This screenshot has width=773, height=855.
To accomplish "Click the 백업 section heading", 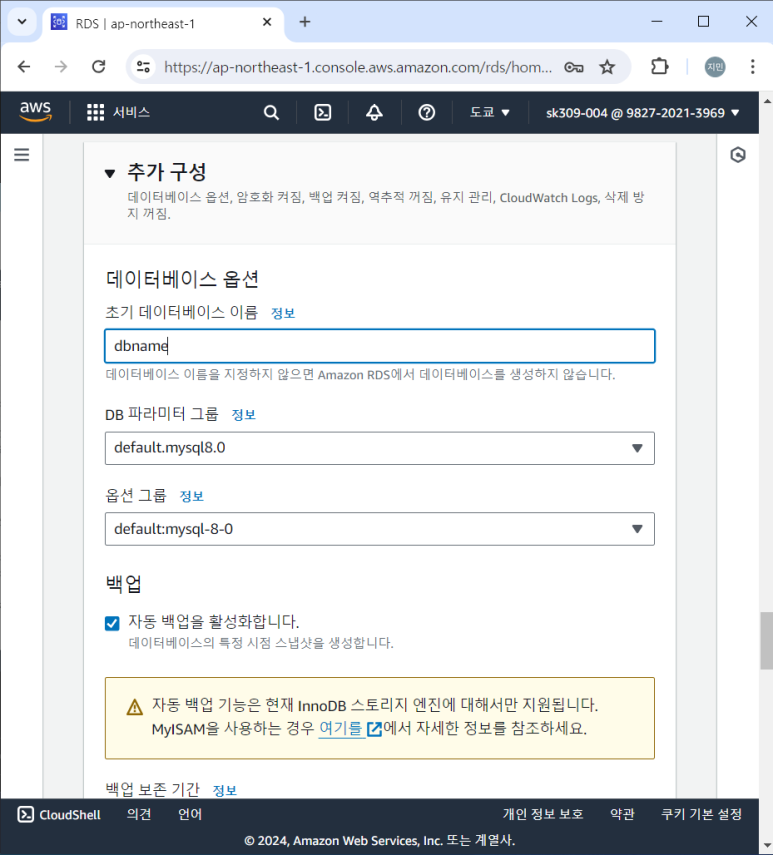I will point(124,584).
